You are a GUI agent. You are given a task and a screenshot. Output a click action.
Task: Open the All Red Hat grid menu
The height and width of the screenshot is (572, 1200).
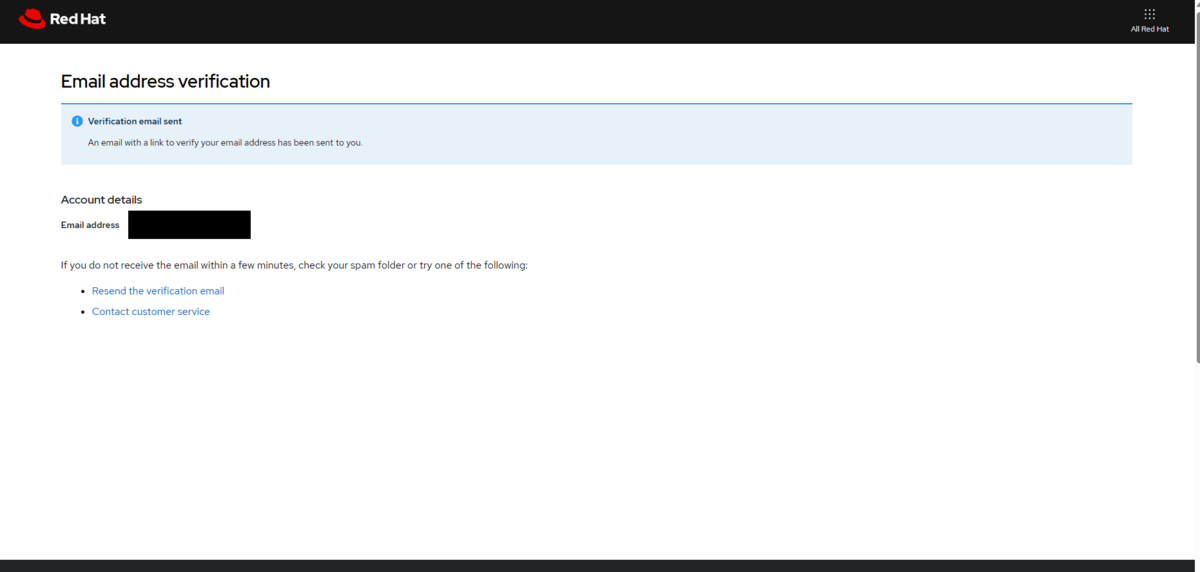[x=1149, y=20]
